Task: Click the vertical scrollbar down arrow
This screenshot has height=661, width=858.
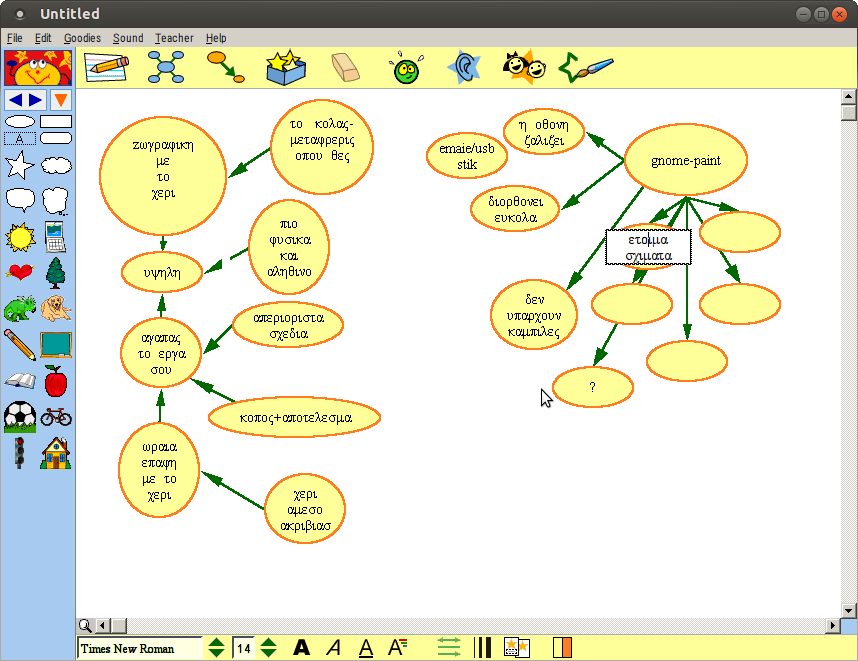Action: pyautogui.click(x=849, y=610)
